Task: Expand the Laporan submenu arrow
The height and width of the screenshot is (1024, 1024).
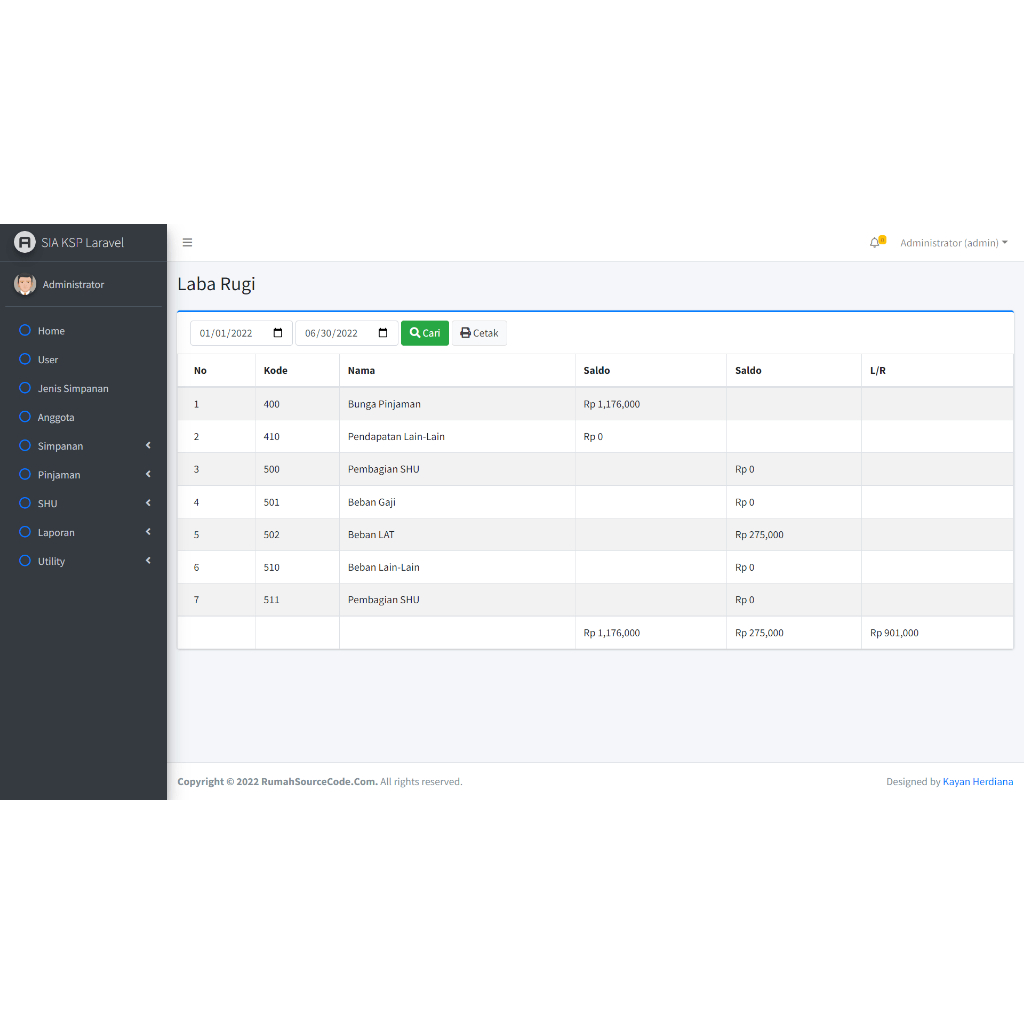Action: 148,532
